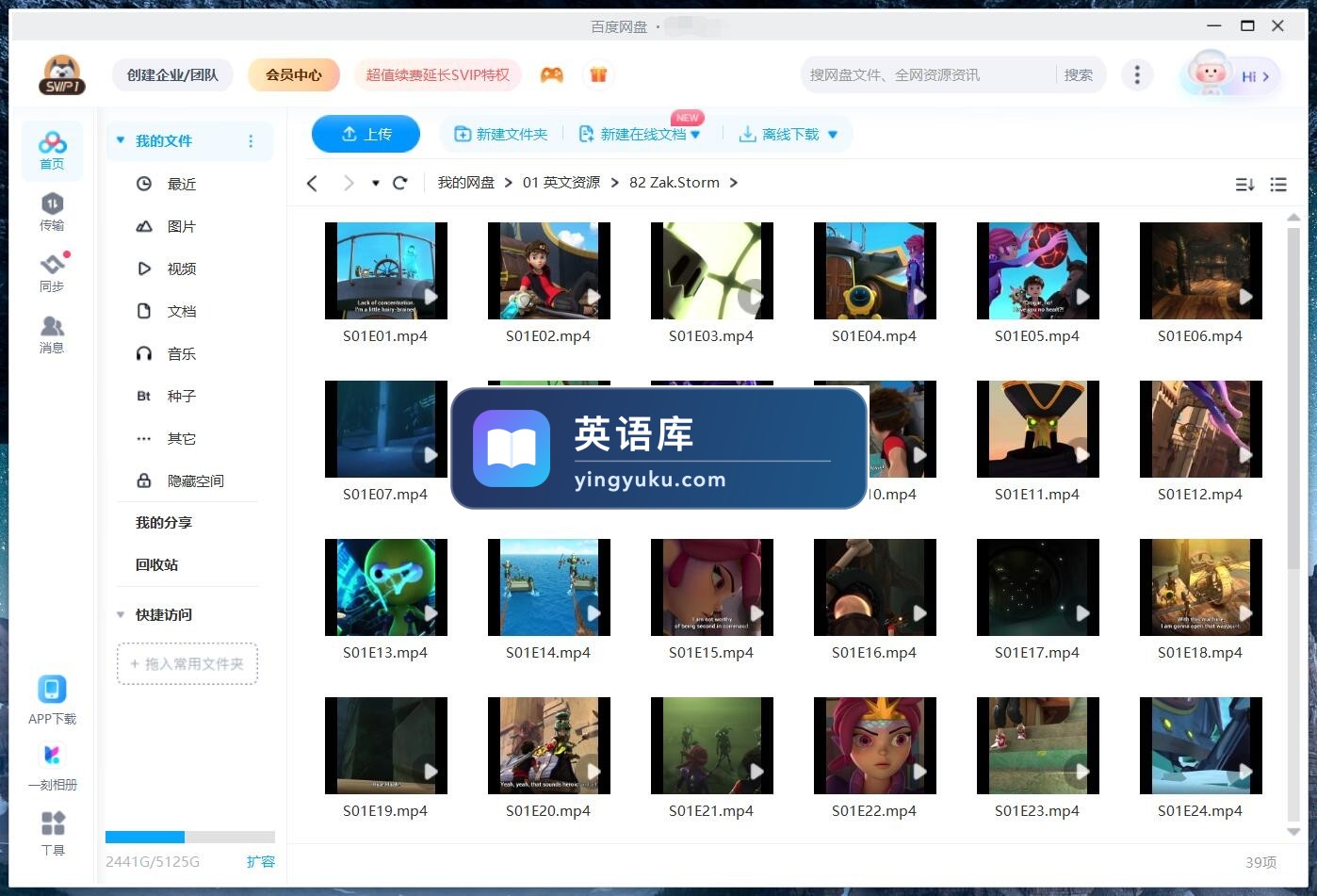Open the 传输 transfer panel

click(52, 212)
